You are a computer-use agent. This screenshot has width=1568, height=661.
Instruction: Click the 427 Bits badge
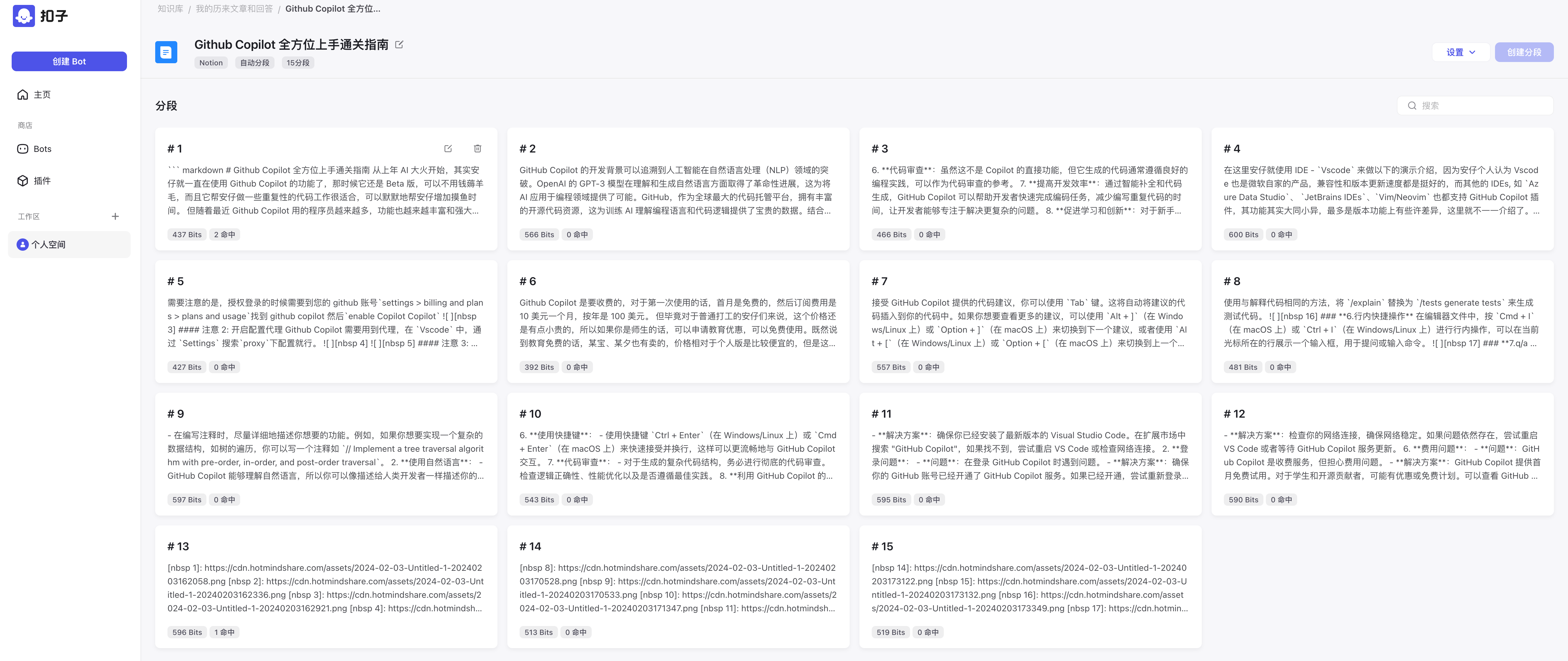(187, 367)
